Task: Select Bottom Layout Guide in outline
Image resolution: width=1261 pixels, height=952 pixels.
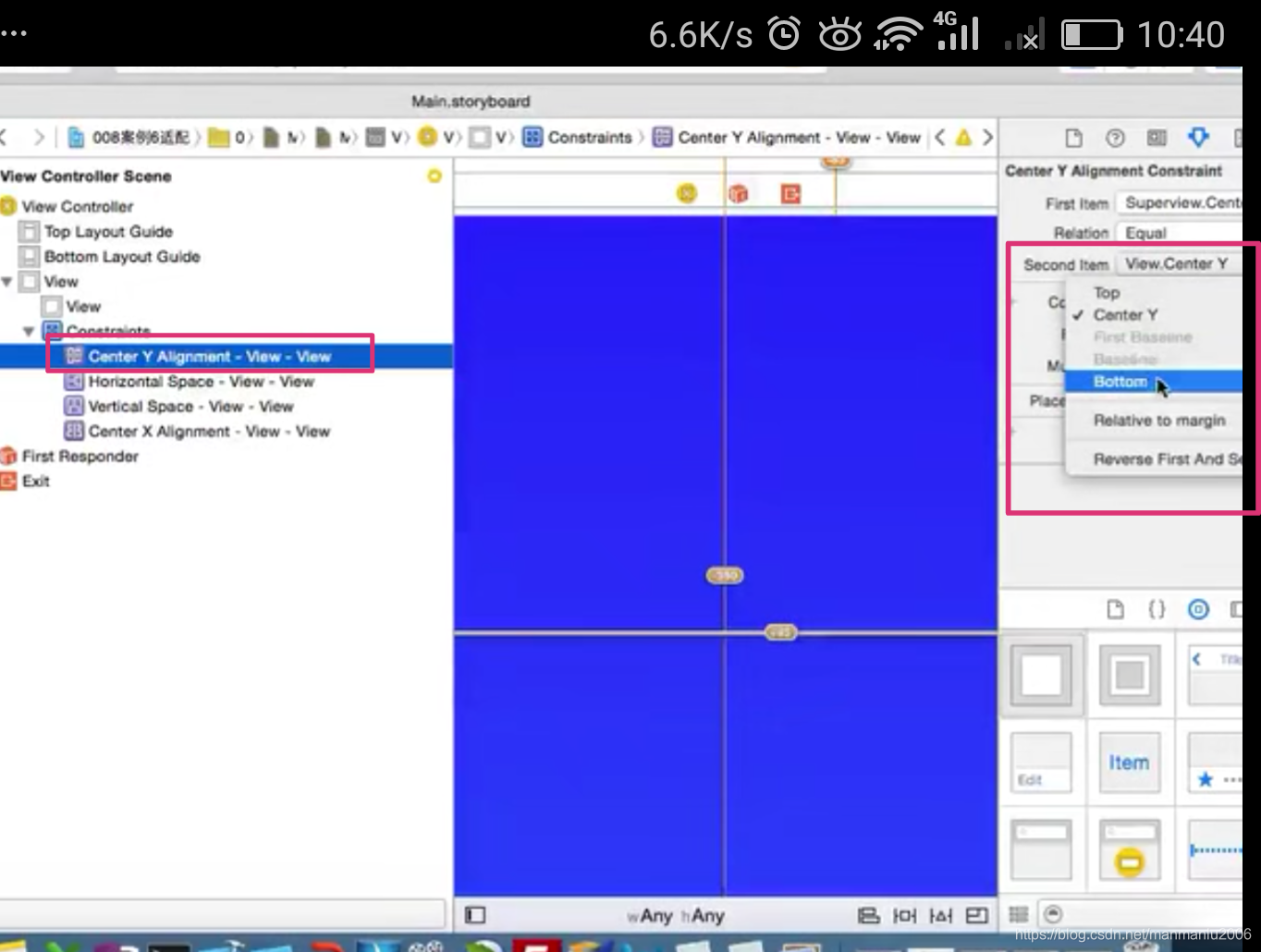Action: click(x=122, y=256)
